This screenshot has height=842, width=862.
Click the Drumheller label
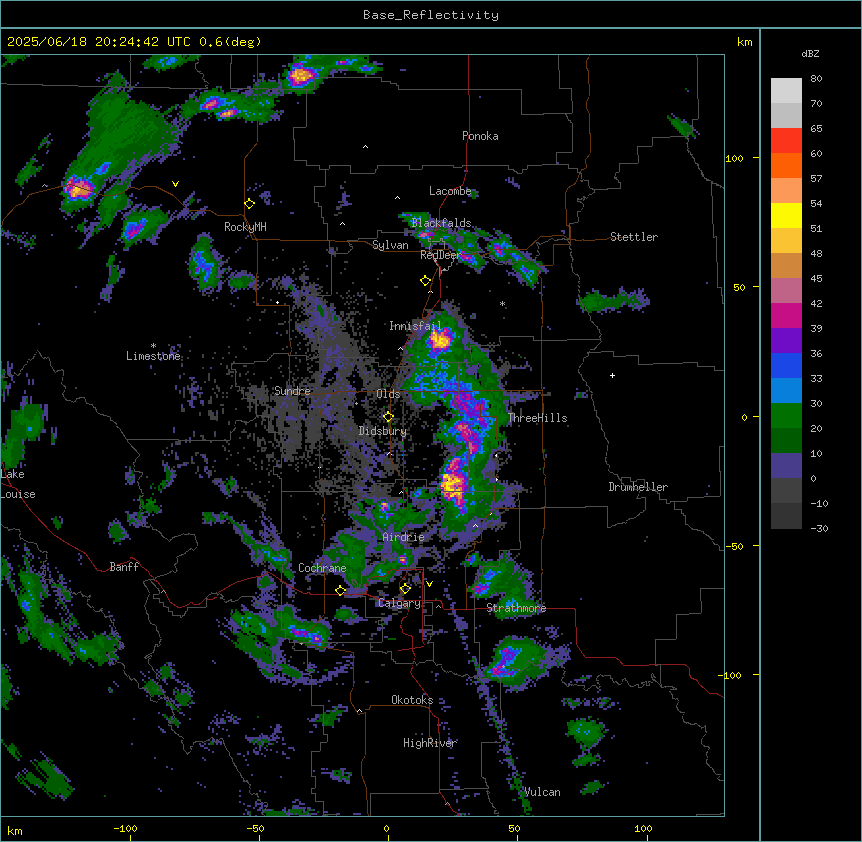click(x=638, y=487)
